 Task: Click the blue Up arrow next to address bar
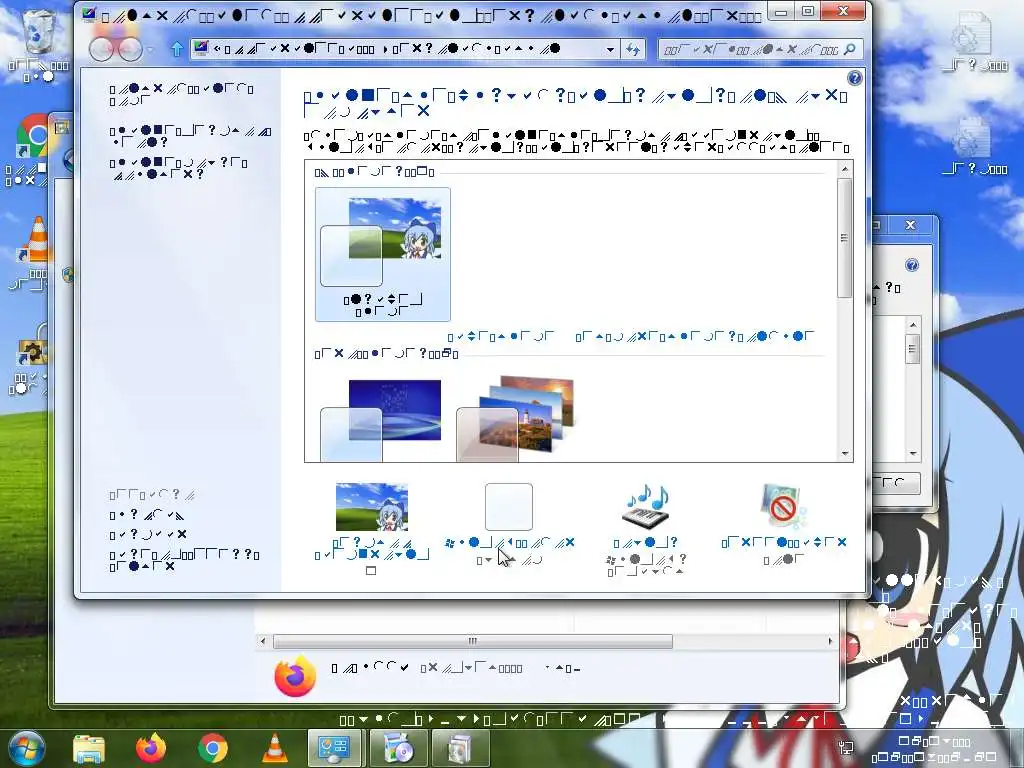click(x=176, y=49)
